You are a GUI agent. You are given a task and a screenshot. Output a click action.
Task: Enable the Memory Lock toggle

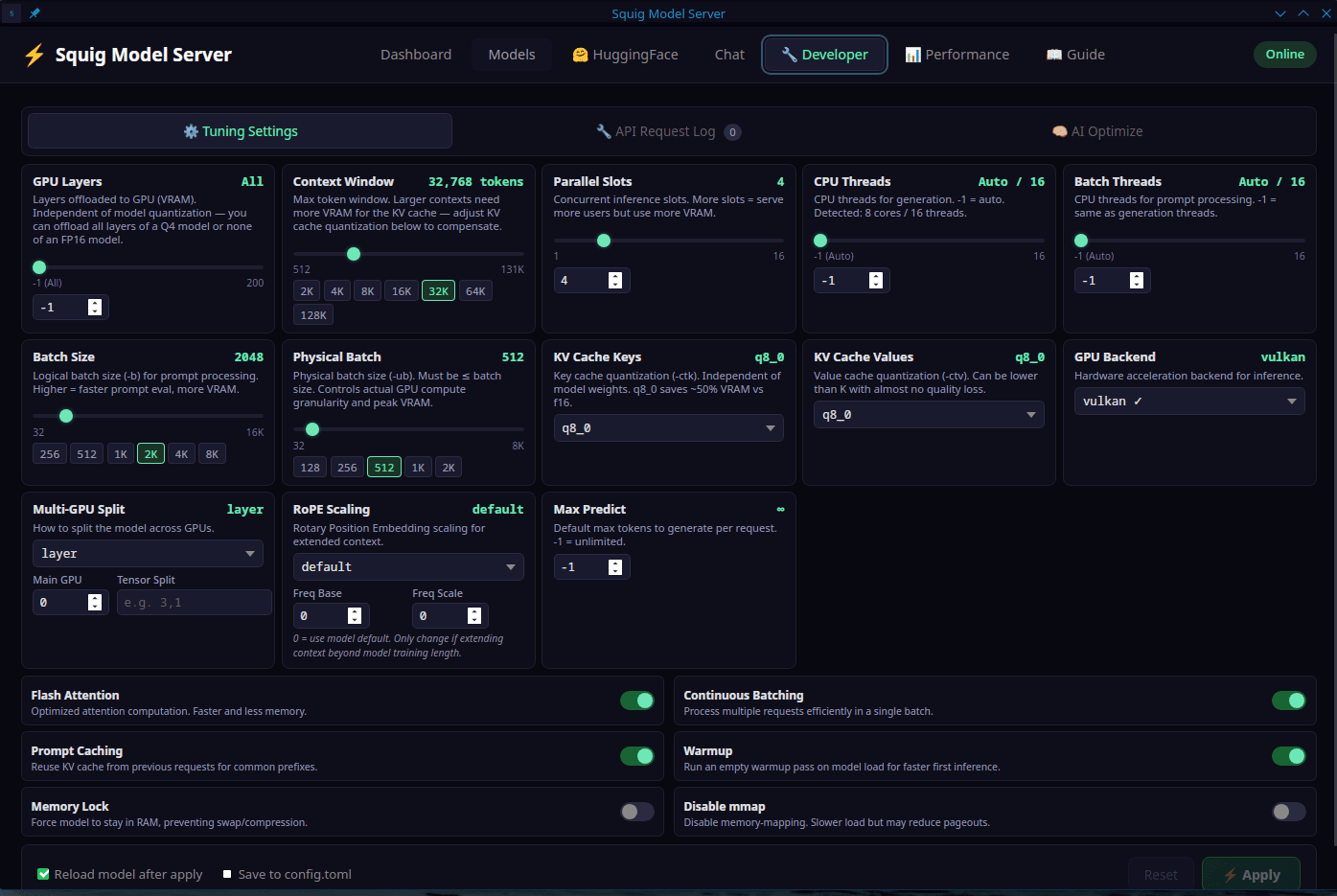point(636,811)
